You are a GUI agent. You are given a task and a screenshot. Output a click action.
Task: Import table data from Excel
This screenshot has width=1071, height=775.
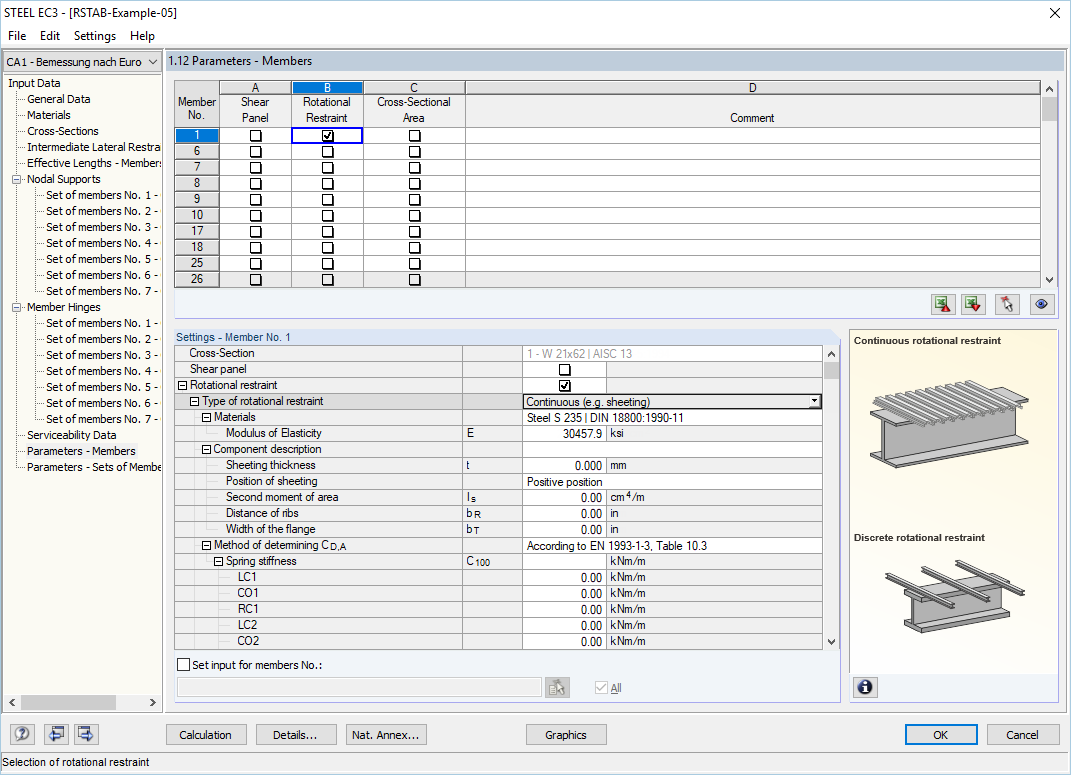[x=974, y=304]
